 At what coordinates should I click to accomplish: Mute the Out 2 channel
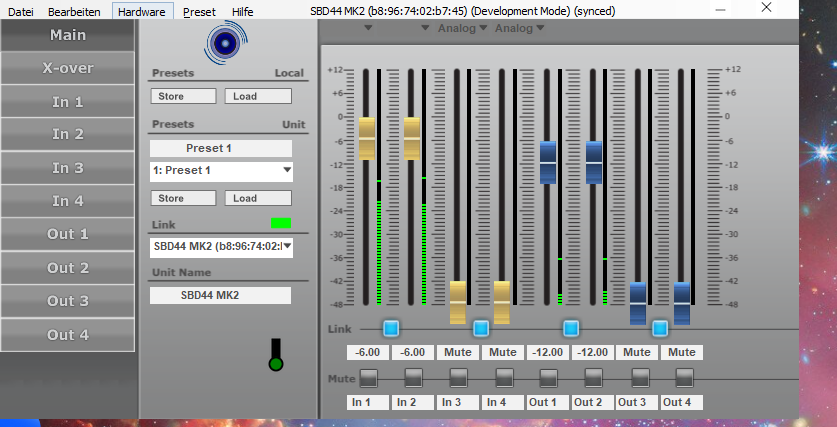coord(593,378)
